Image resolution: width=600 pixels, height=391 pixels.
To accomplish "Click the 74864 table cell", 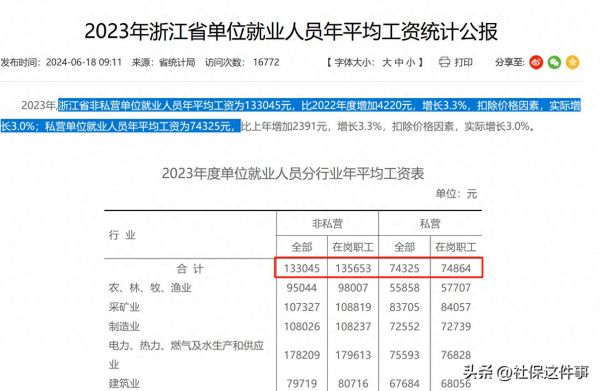I will pyautogui.click(x=456, y=269).
